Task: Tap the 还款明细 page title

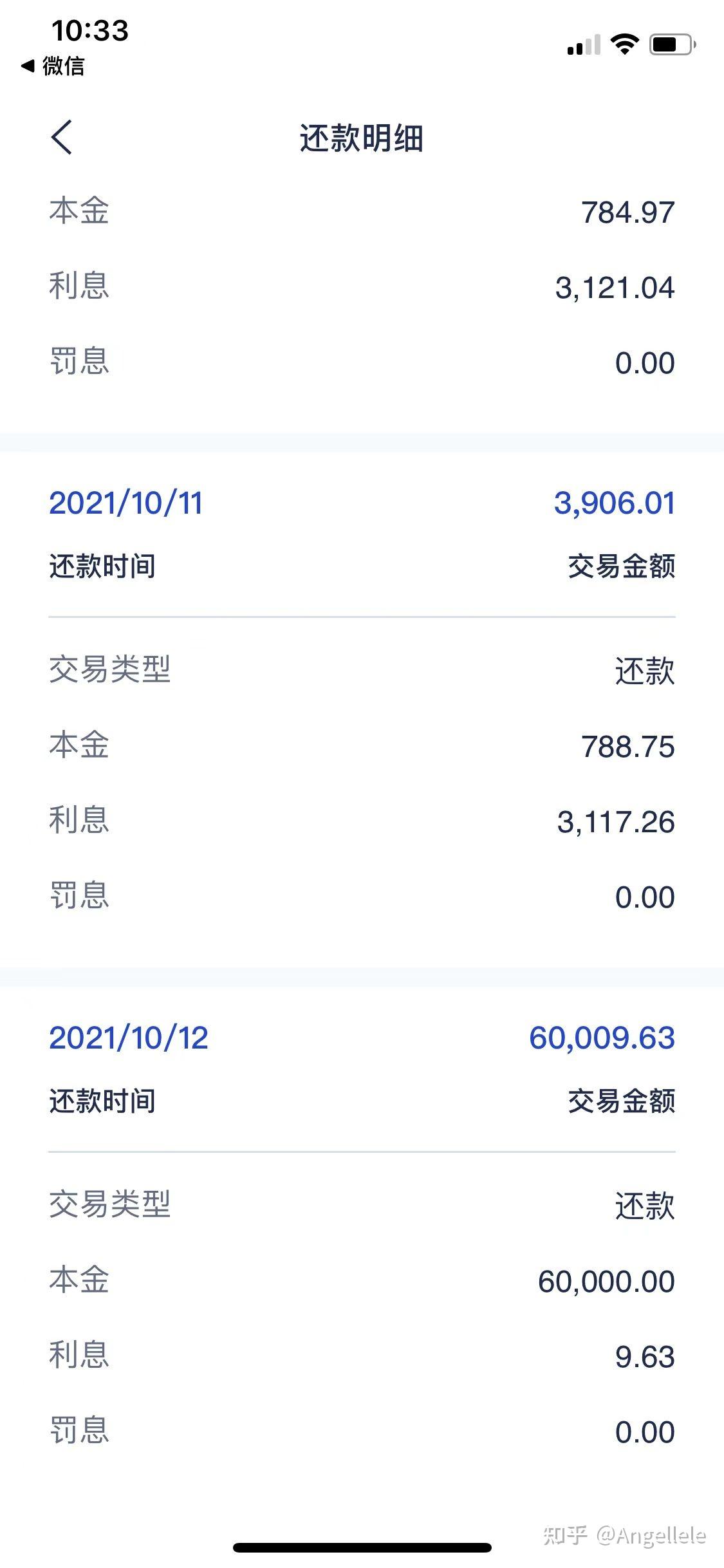Action: 362,138
